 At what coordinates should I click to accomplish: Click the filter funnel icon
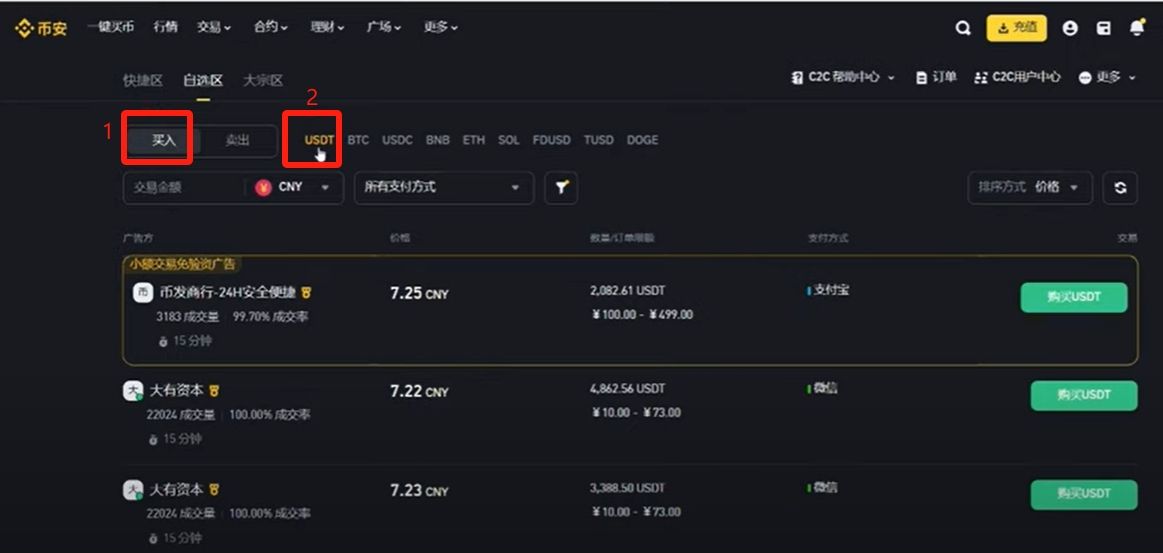(561, 187)
